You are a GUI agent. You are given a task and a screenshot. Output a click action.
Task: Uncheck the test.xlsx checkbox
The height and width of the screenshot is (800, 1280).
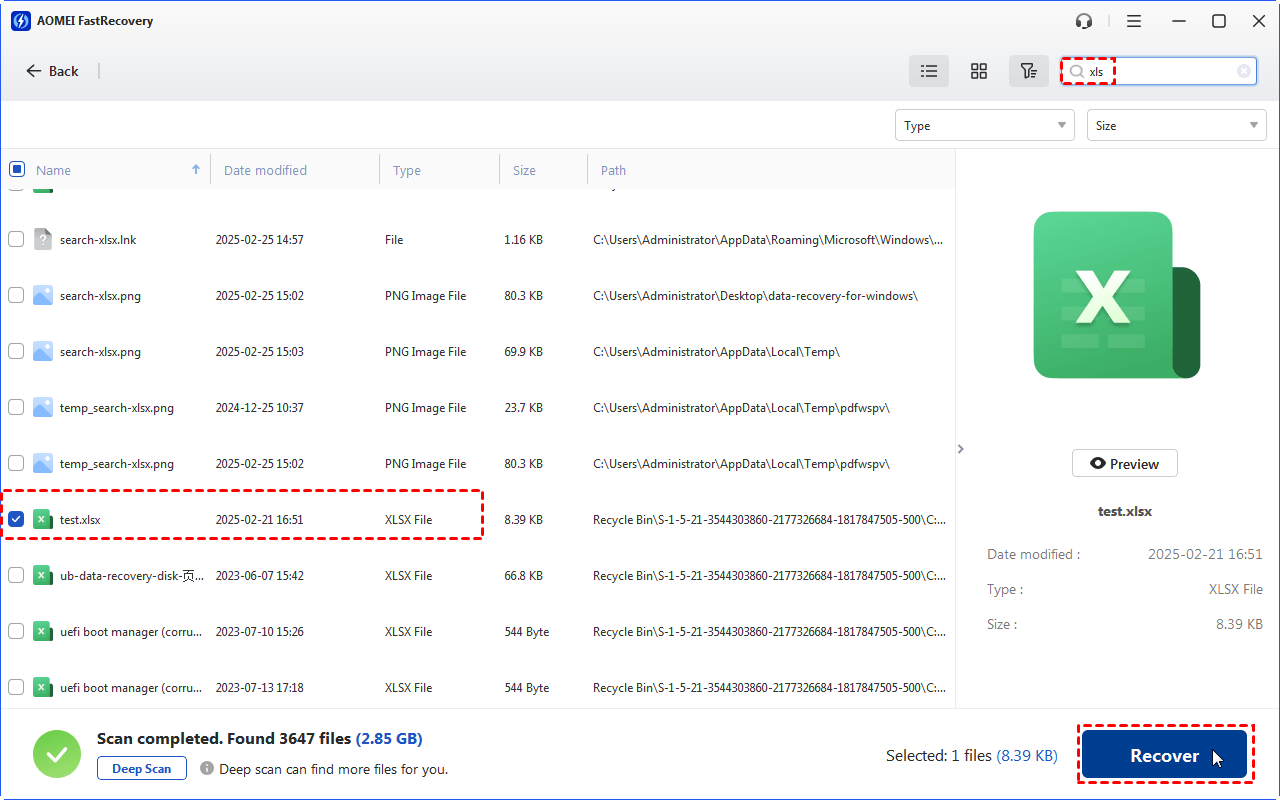point(16,519)
